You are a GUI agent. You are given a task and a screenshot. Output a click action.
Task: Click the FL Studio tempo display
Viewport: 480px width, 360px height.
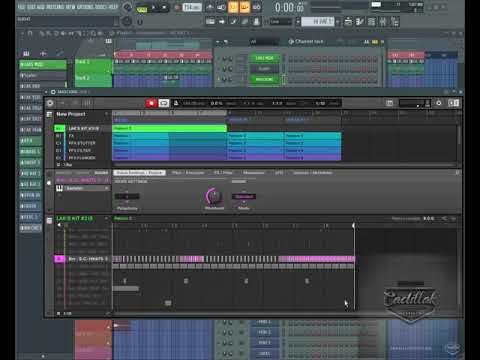[x=192, y=7]
